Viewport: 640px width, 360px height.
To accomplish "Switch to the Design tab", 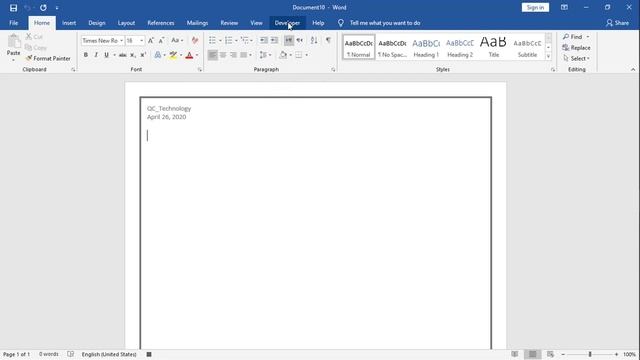I will click(x=97, y=23).
